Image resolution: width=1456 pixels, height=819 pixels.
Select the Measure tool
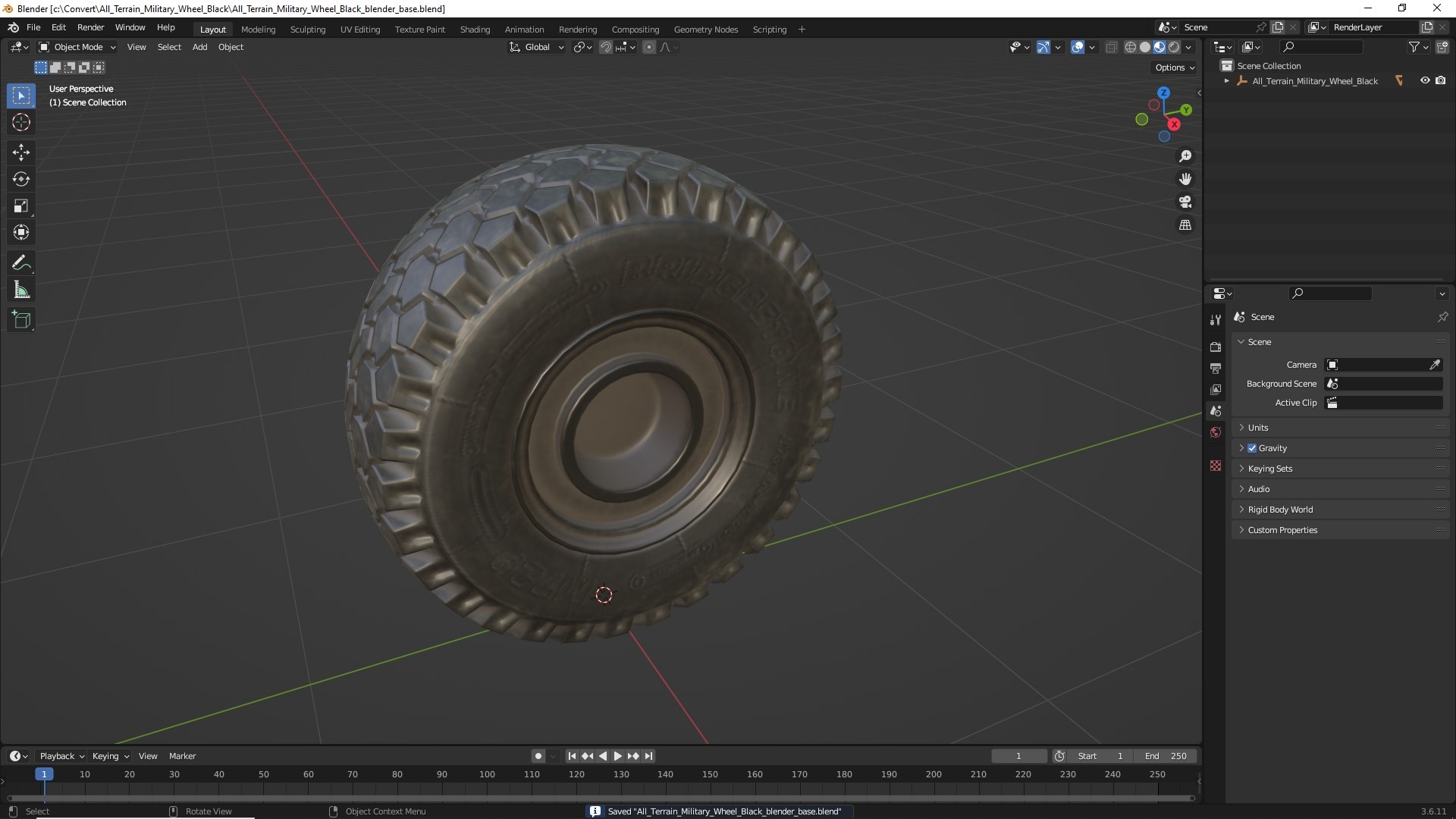[x=21, y=290]
